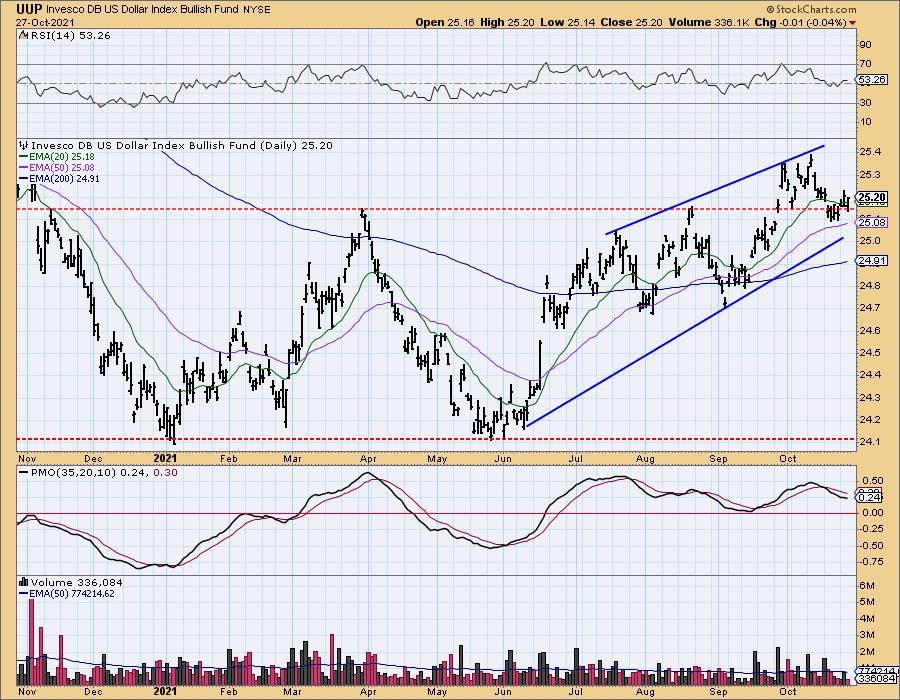Click the Close 25.20 value in header

click(631, 22)
